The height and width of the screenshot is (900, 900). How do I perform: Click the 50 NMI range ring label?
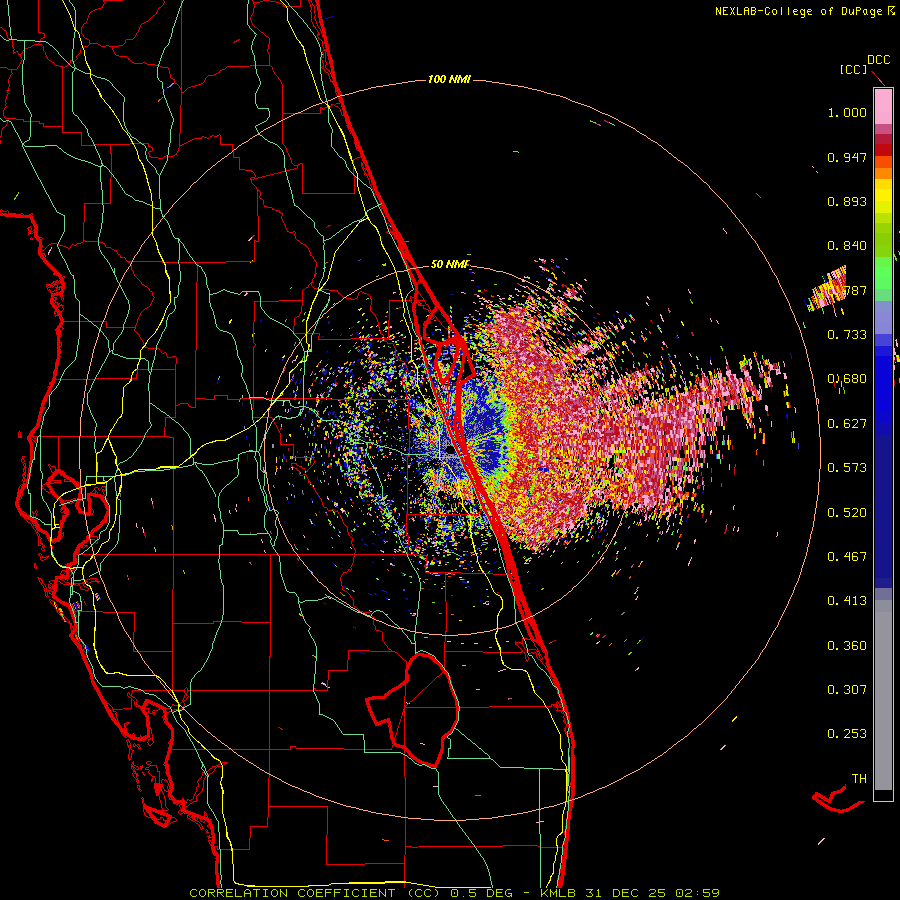click(x=450, y=264)
